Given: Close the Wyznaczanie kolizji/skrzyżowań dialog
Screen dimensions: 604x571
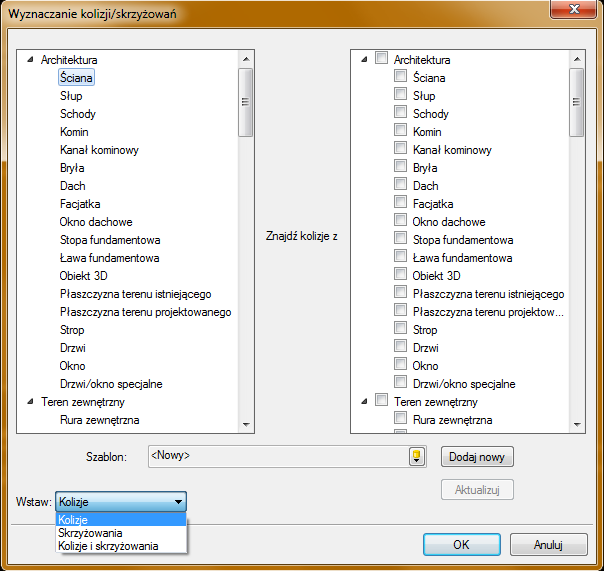Looking at the screenshot, I should 574,8.
